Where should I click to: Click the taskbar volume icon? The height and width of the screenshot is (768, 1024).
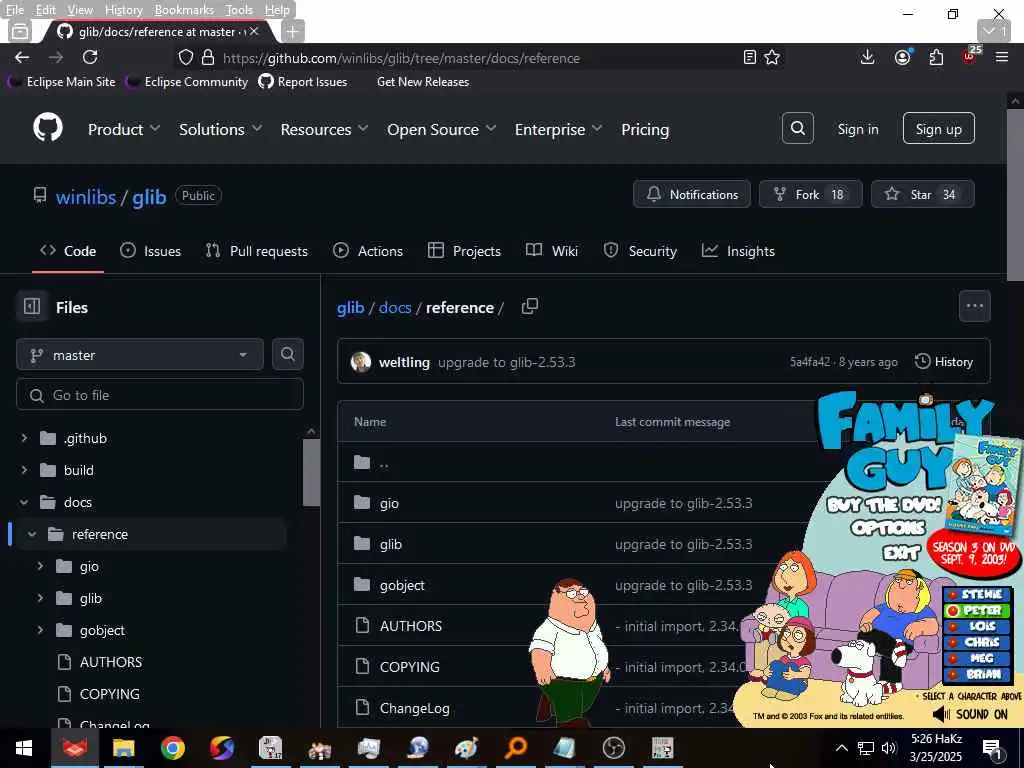coord(889,748)
